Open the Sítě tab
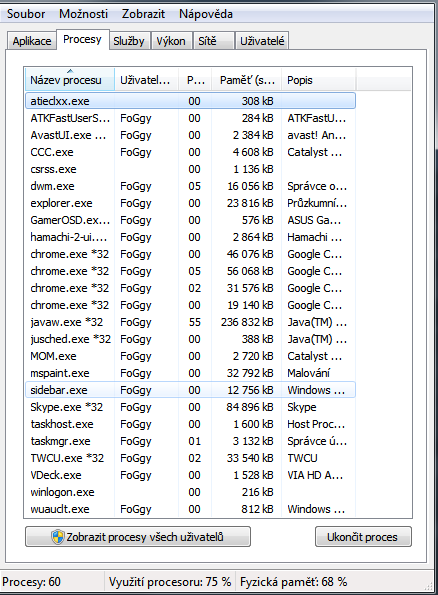The image size is (438, 595). pos(213,41)
